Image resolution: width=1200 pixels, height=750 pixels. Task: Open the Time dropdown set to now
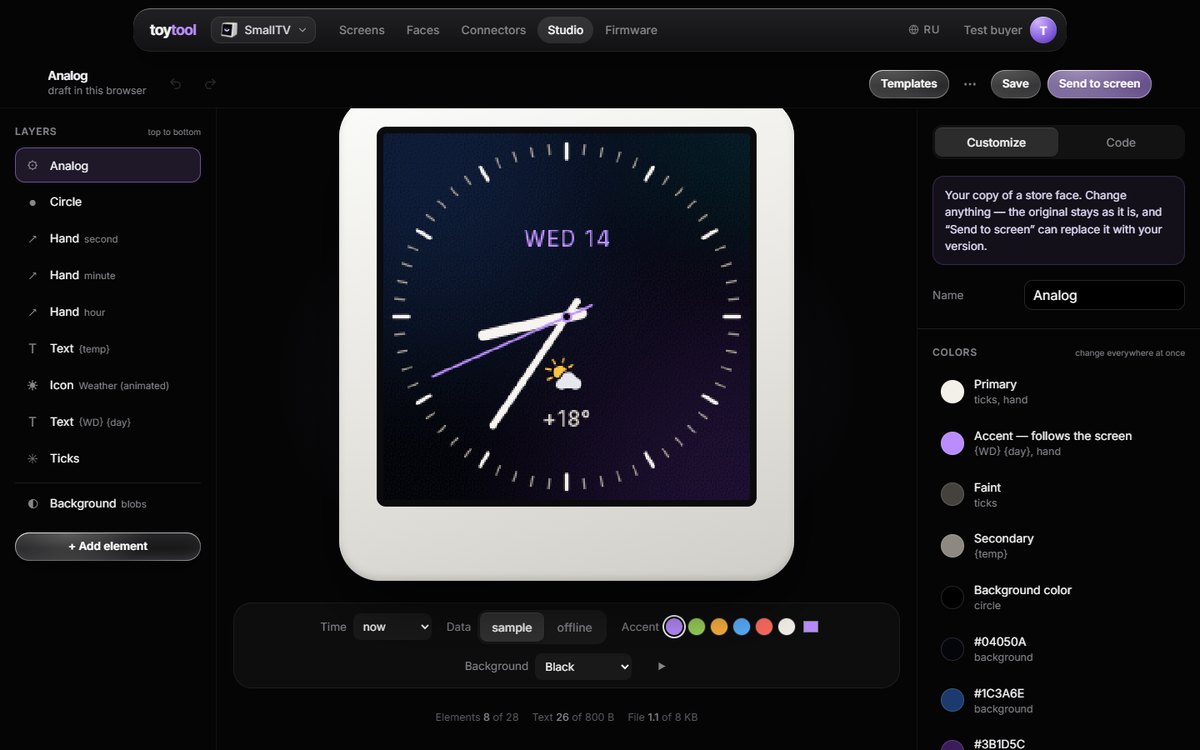point(392,627)
